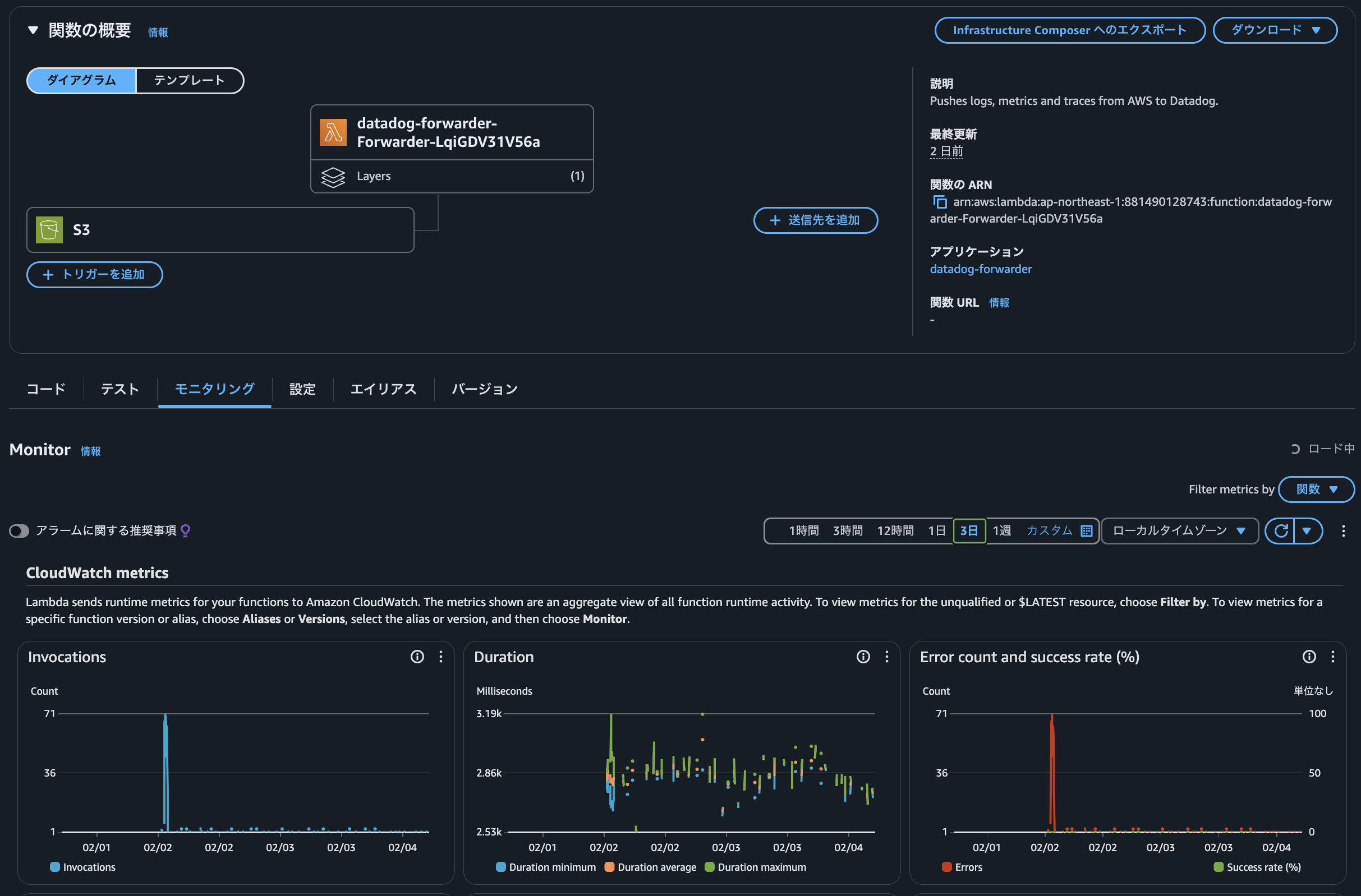
Task: Click トリガーを追加 button
Action: [94, 275]
